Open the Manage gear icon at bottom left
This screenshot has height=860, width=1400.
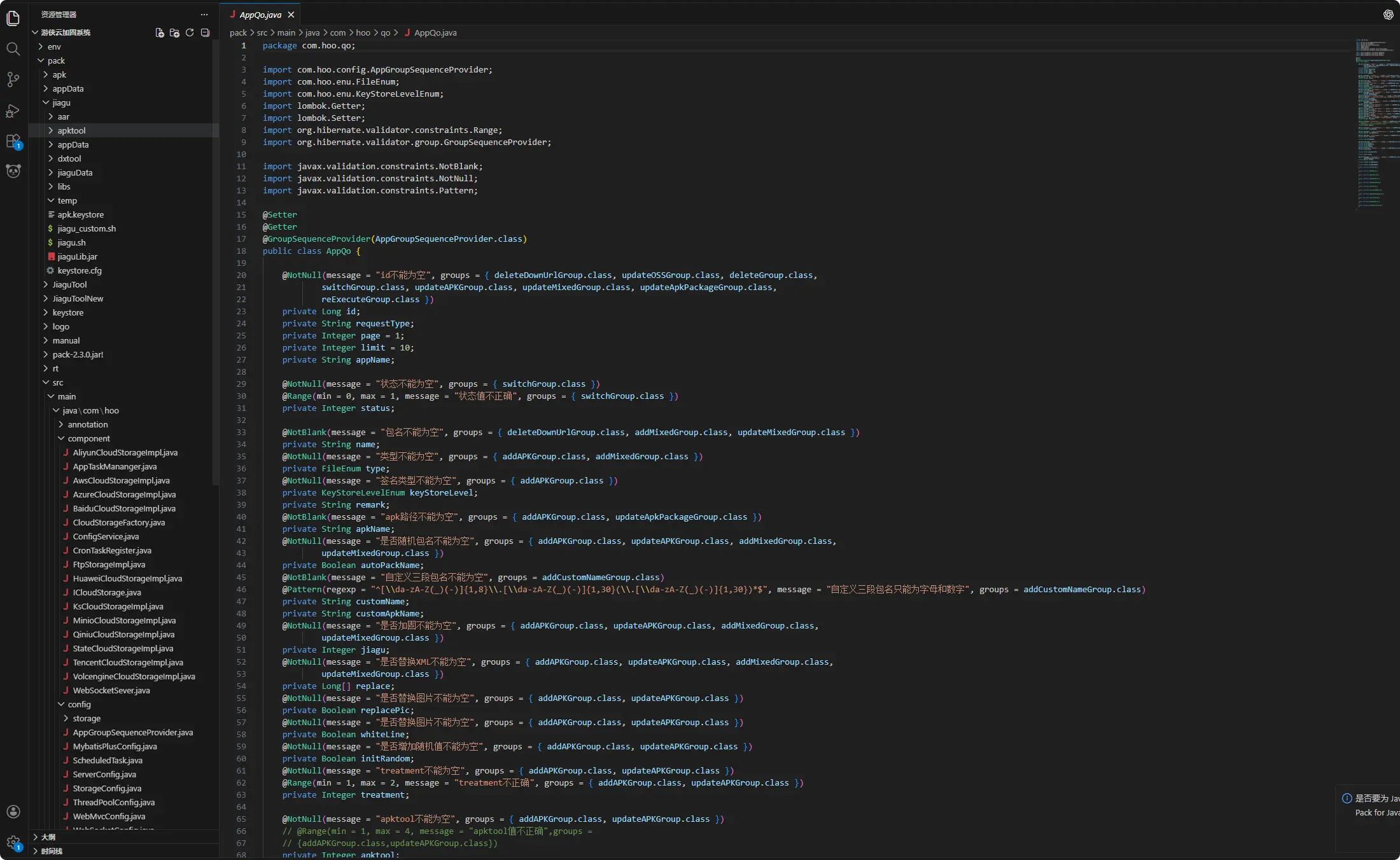13,843
